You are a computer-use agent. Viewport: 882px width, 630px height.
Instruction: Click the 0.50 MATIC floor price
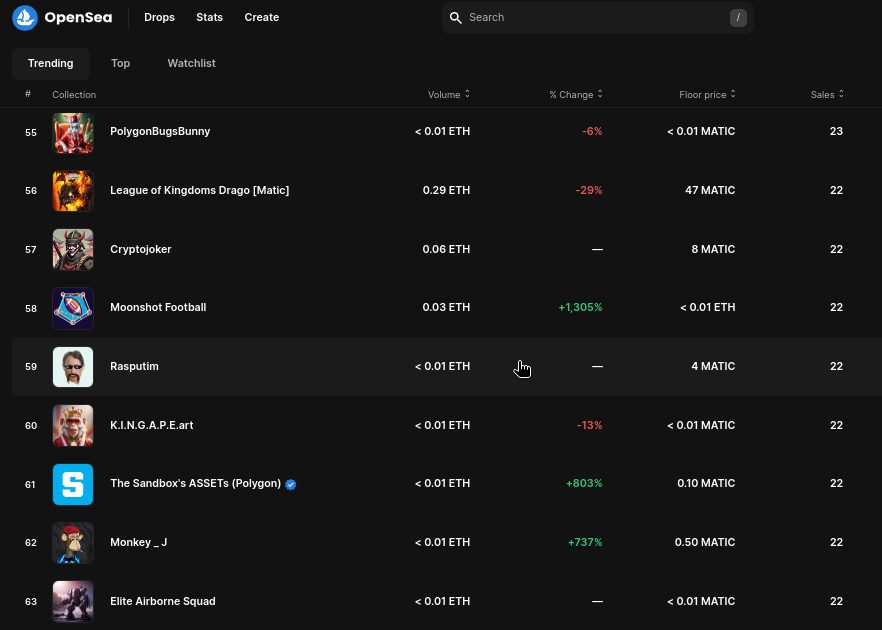pyautogui.click(x=705, y=542)
